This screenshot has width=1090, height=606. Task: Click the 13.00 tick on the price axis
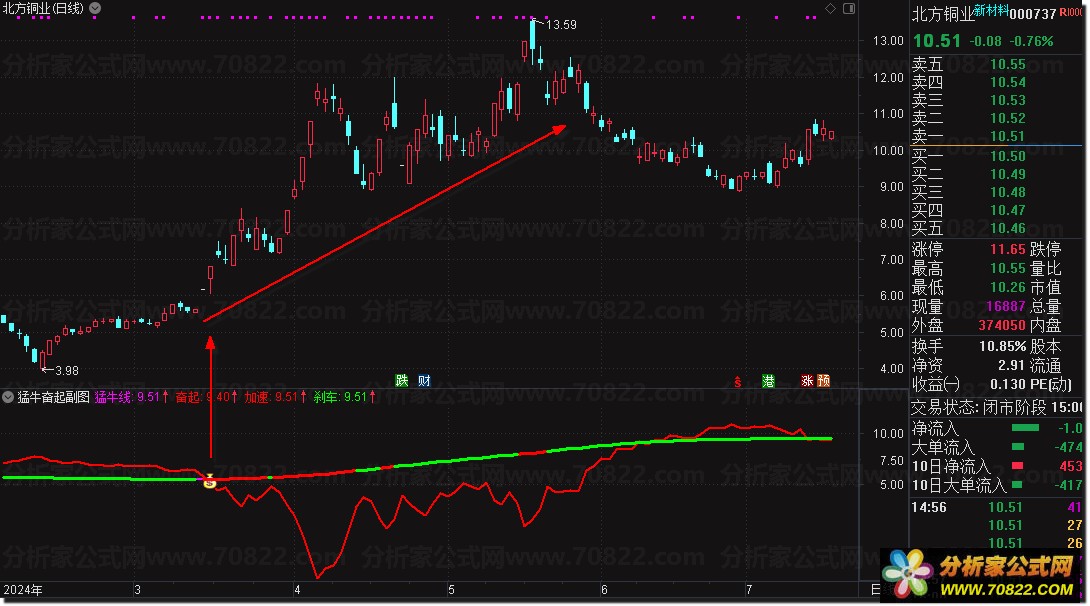tap(888, 41)
